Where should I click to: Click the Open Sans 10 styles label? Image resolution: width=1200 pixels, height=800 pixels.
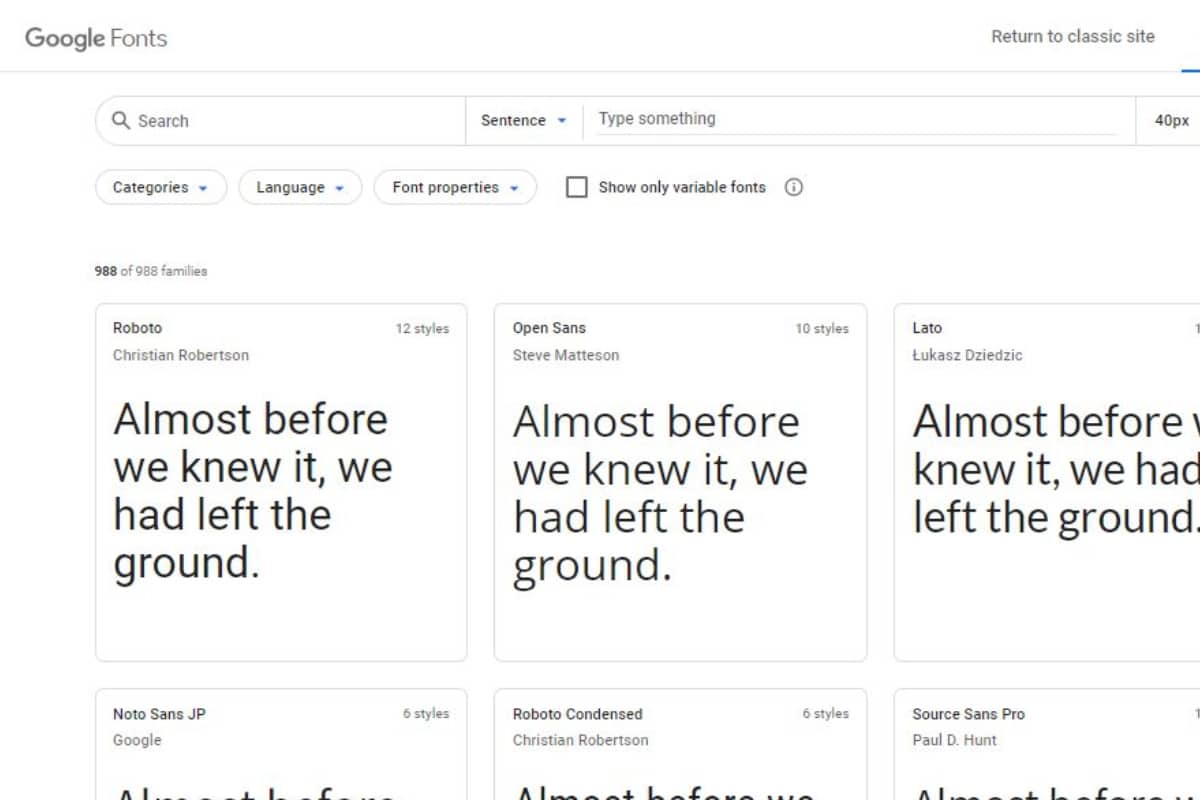822,328
